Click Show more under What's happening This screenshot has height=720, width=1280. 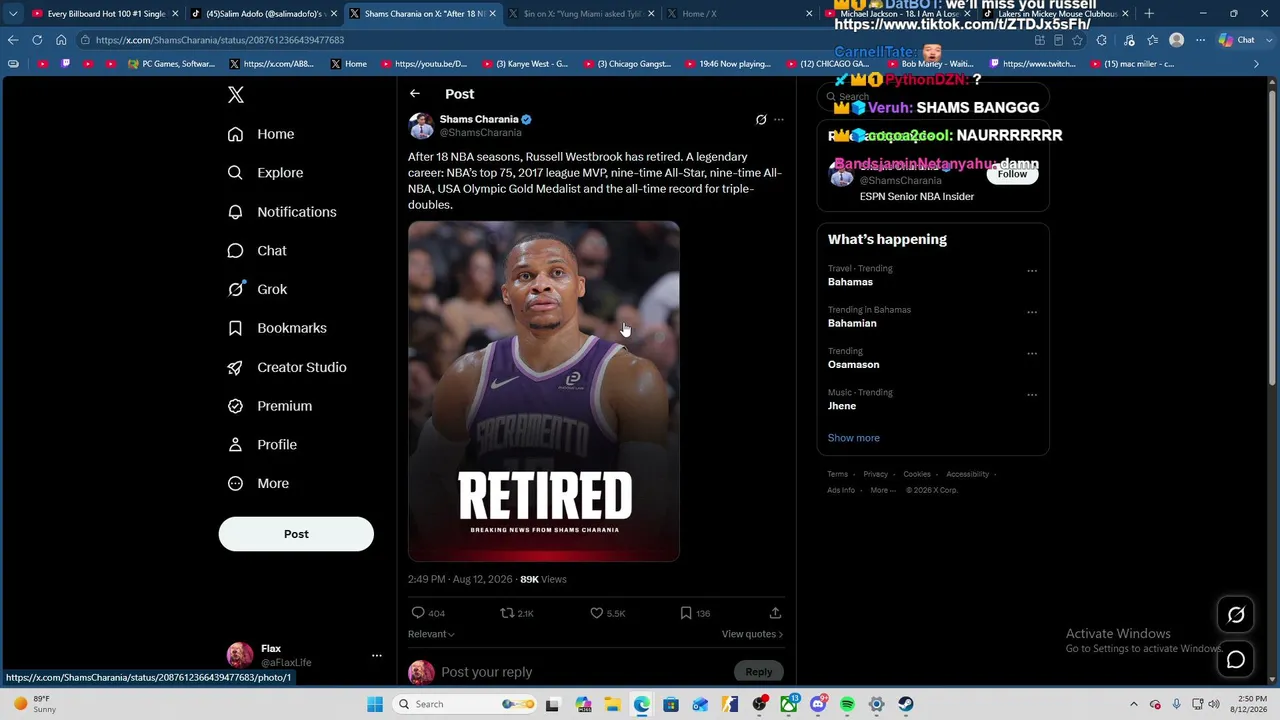tap(854, 438)
